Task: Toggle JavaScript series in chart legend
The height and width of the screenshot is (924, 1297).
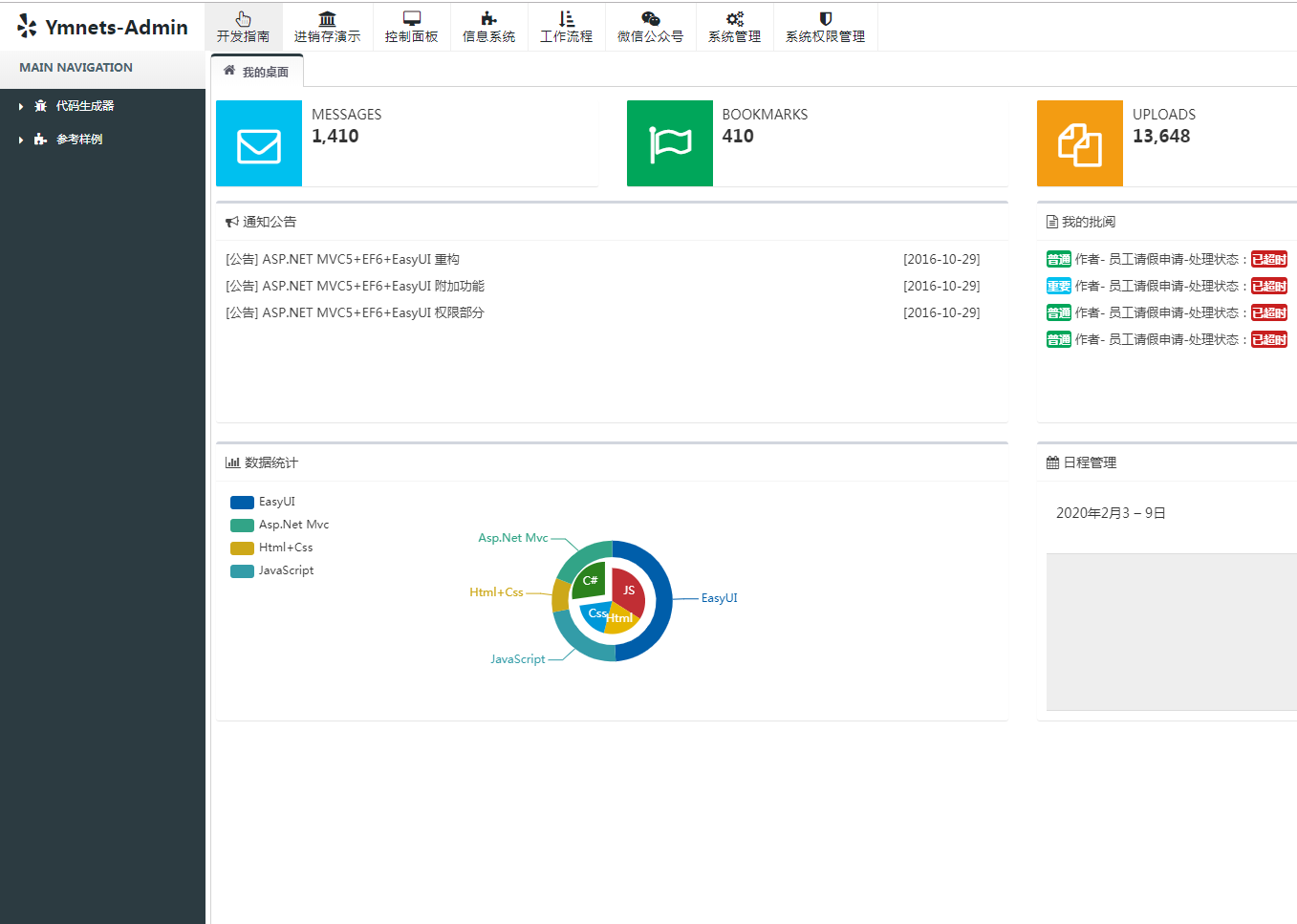Action: pos(243,570)
